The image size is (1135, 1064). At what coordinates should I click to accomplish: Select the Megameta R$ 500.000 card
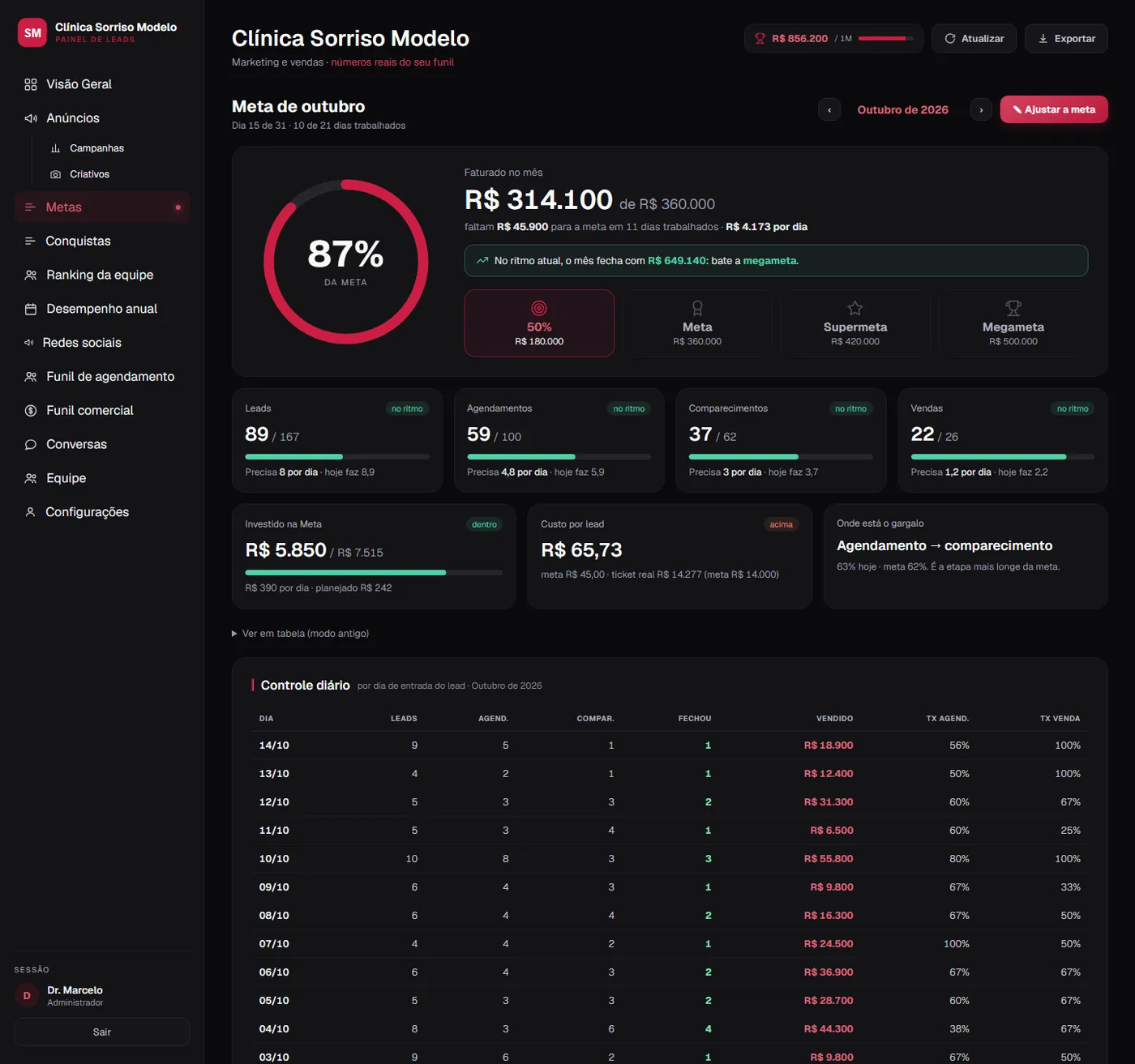pyautogui.click(x=1013, y=323)
